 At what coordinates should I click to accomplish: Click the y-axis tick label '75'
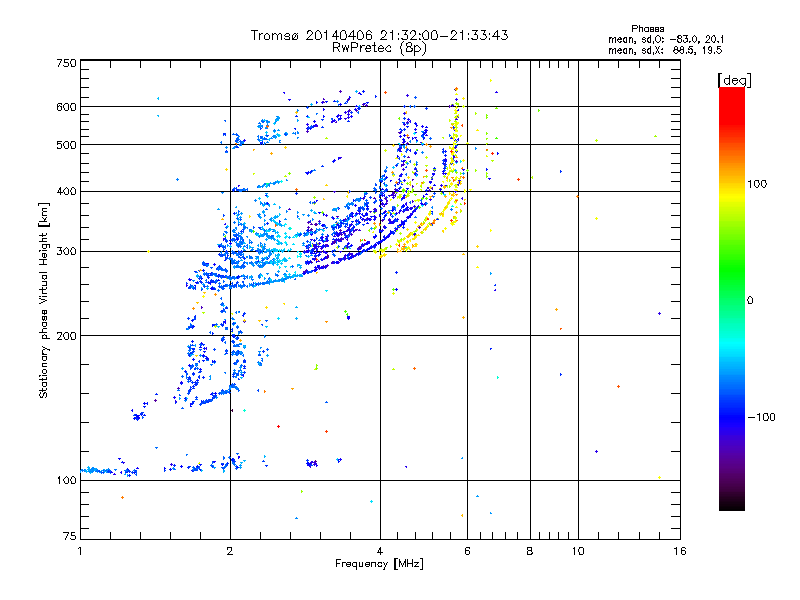click(x=70, y=536)
